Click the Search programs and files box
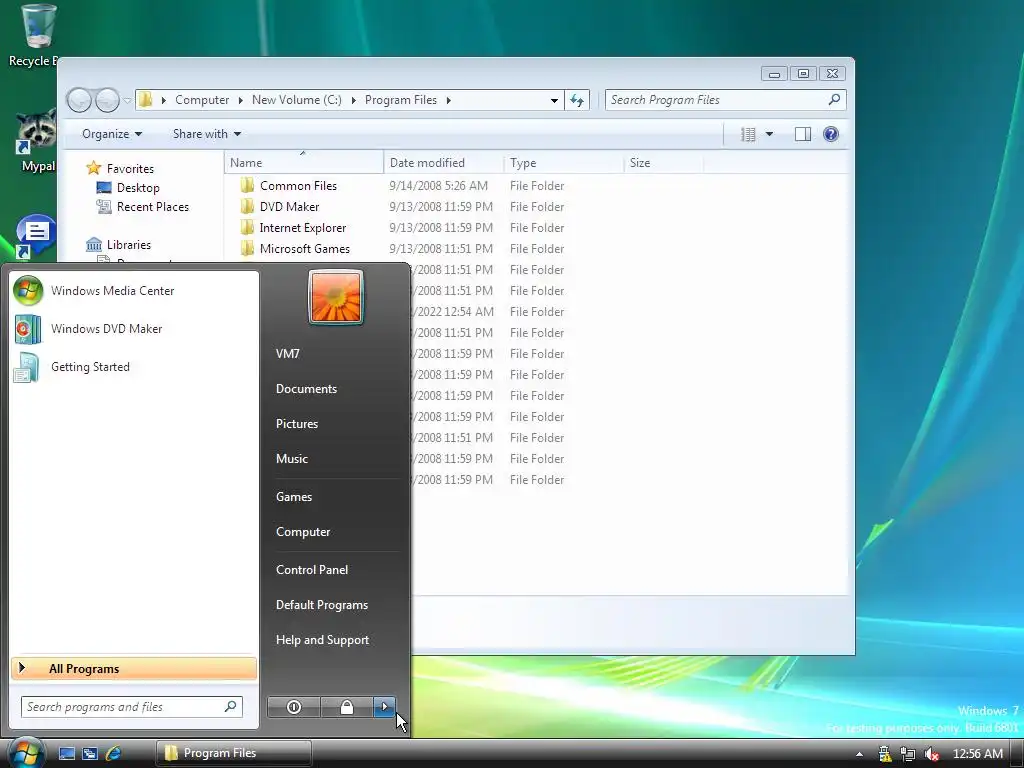This screenshot has height=768, width=1024. [131, 707]
